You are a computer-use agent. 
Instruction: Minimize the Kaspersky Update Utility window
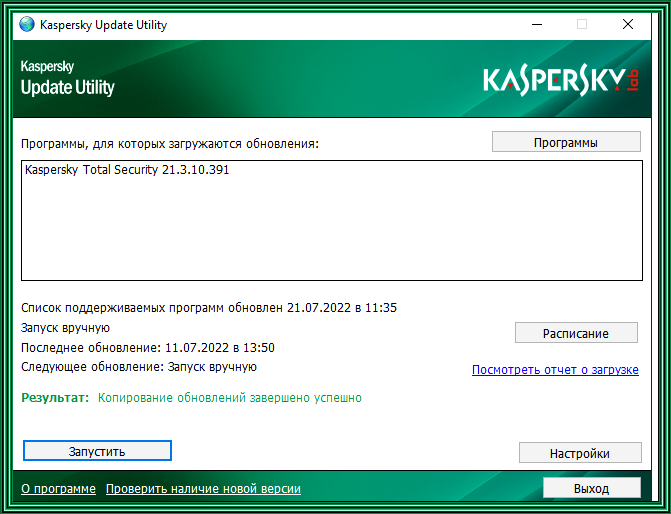(x=536, y=24)
